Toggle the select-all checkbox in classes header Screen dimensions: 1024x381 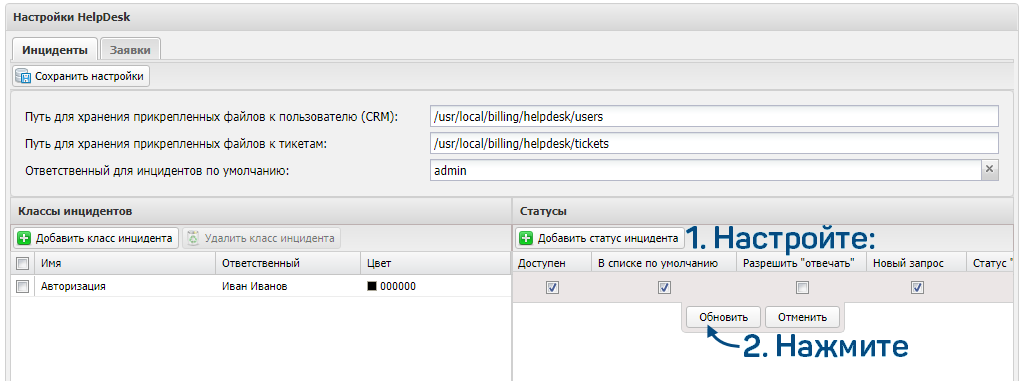point(22,263)
